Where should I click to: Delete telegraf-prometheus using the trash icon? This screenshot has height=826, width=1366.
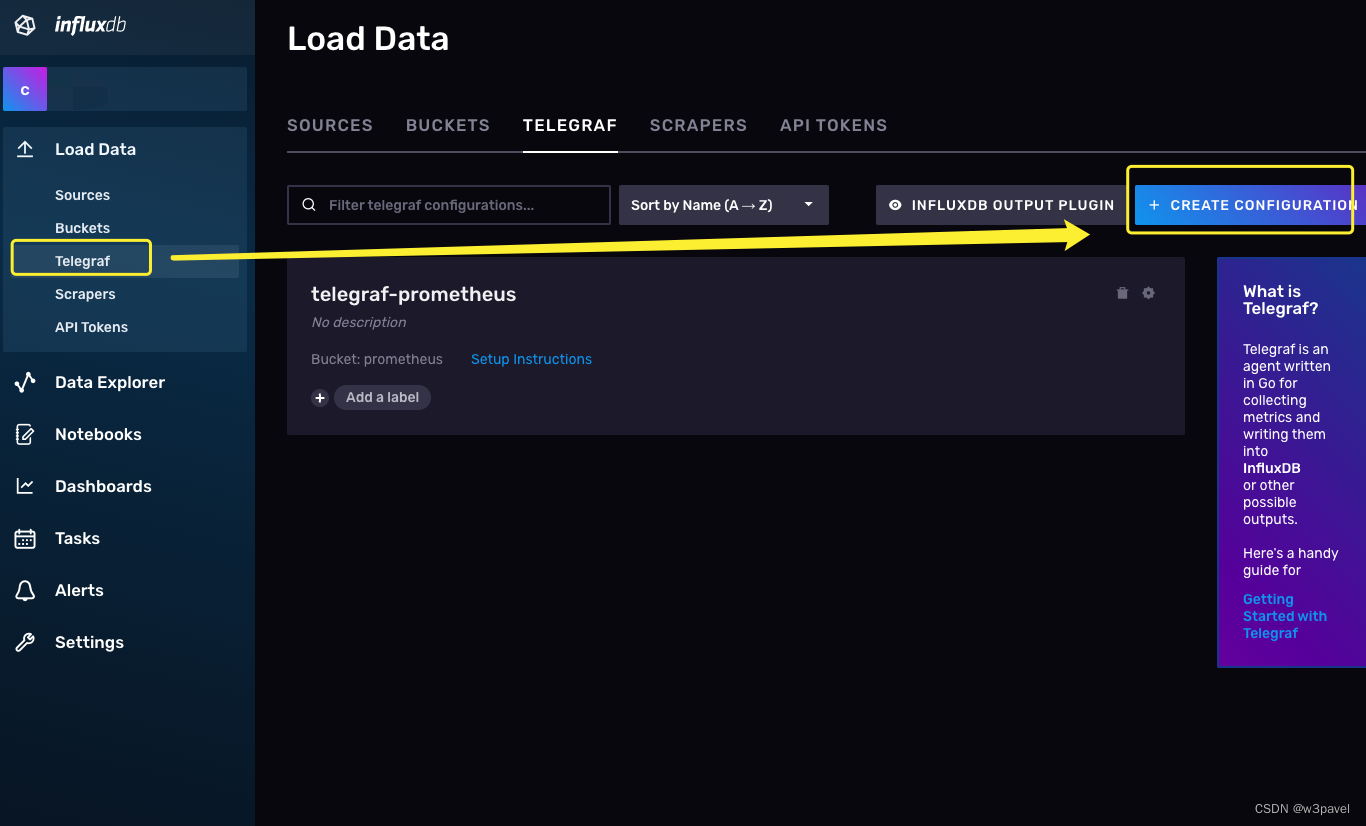click(1122, 293)
